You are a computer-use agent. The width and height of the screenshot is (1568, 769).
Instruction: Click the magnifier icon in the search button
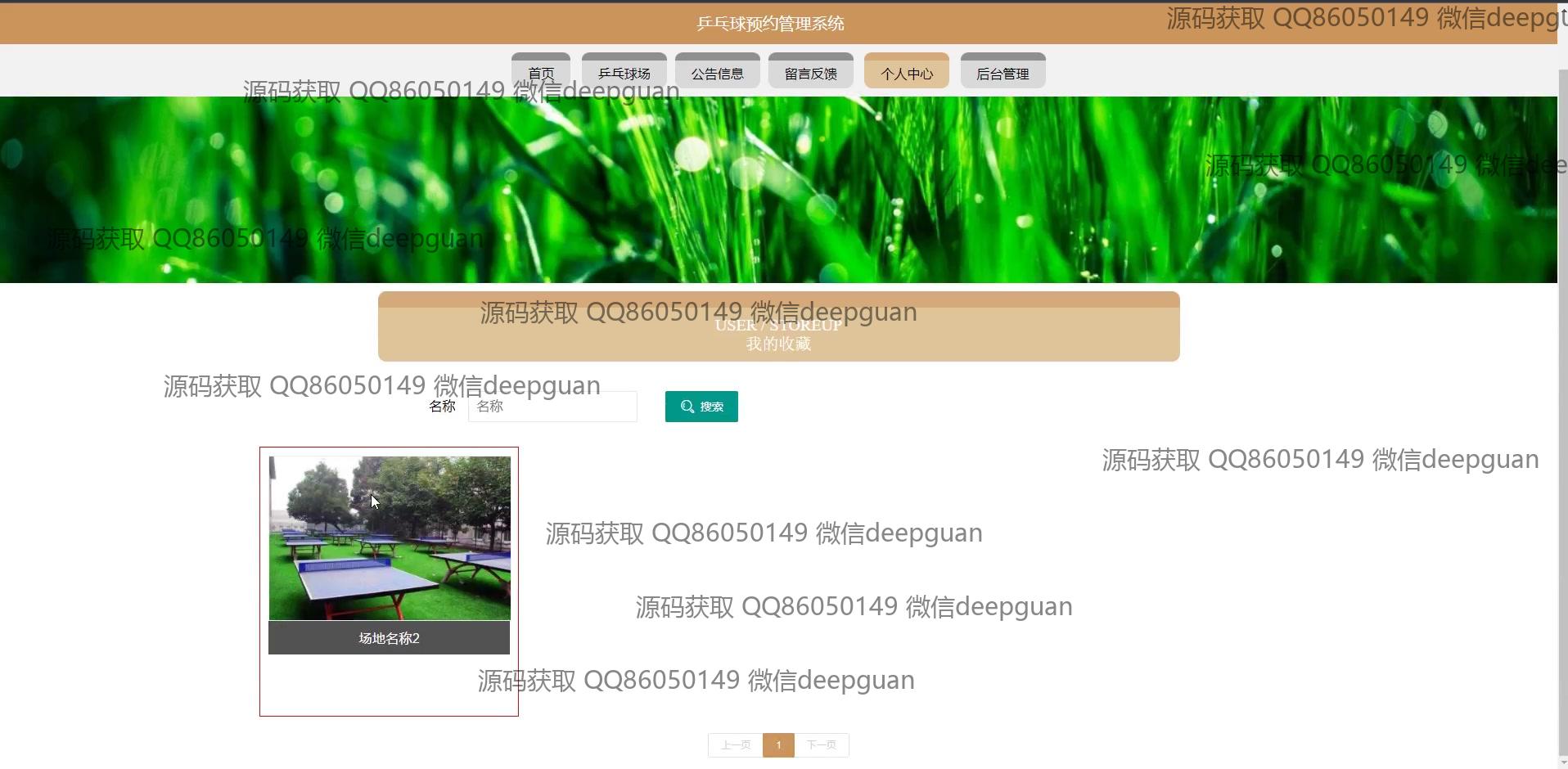click(x=687, y=407)
